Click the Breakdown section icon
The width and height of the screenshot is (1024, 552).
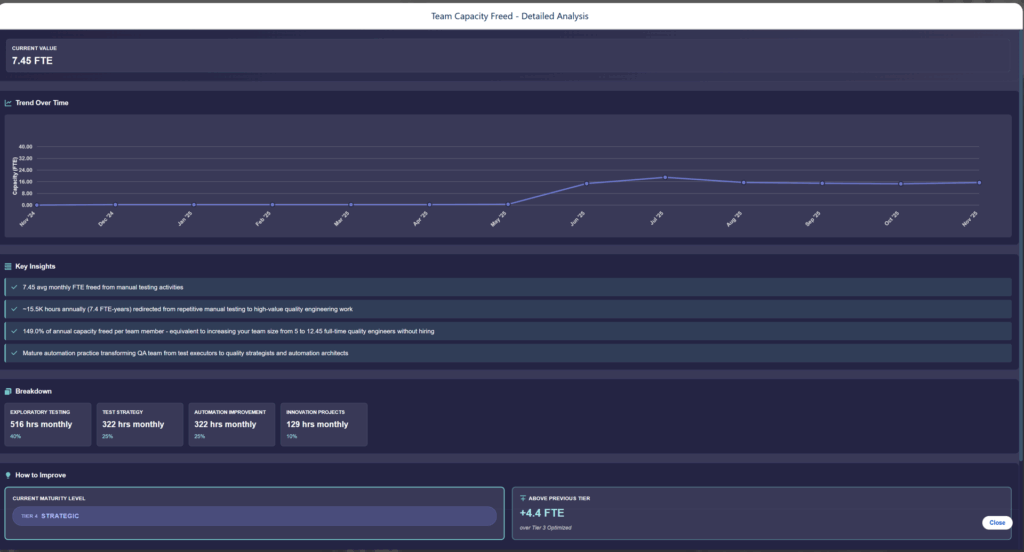click(x=8, y=391)
